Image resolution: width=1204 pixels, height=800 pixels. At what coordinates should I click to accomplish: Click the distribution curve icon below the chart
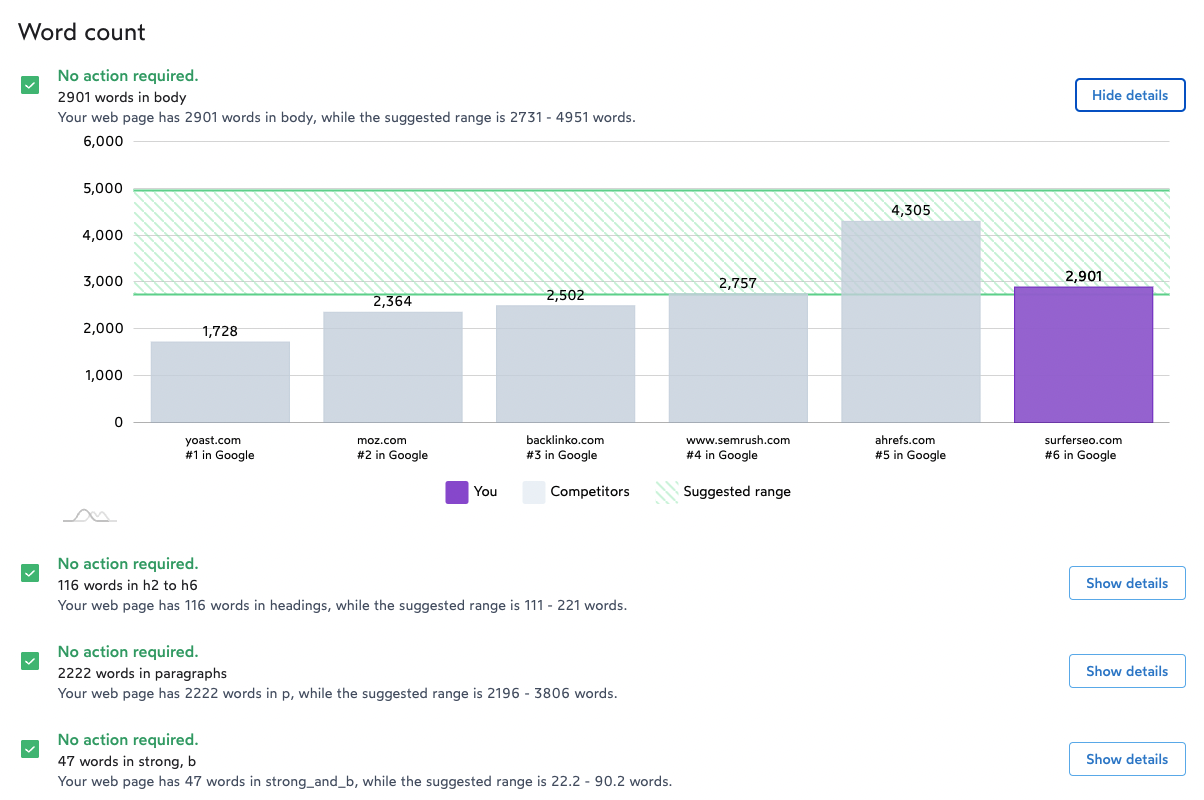[x=89, y=516]
